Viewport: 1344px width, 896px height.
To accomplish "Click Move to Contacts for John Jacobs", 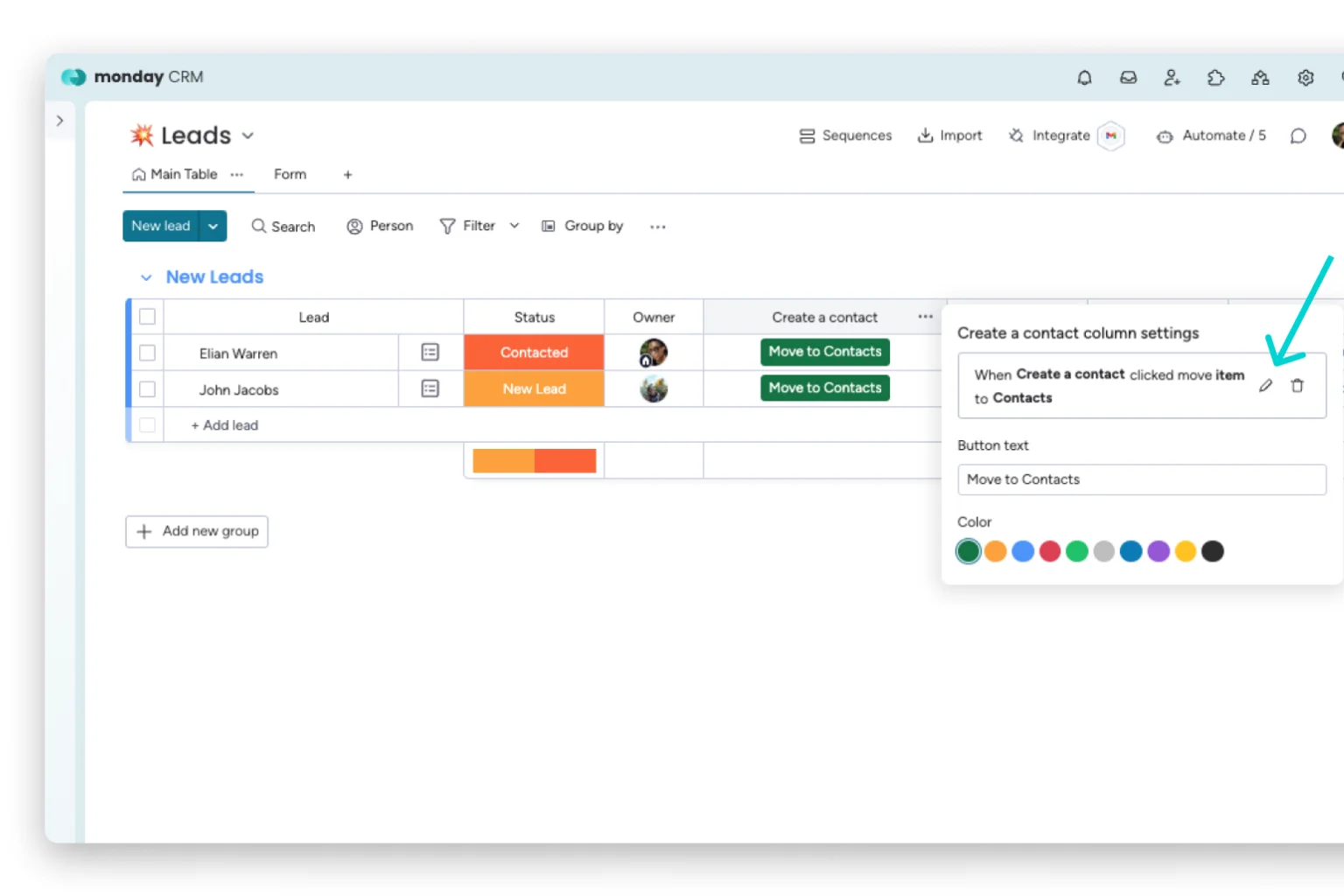I will 825,388.
